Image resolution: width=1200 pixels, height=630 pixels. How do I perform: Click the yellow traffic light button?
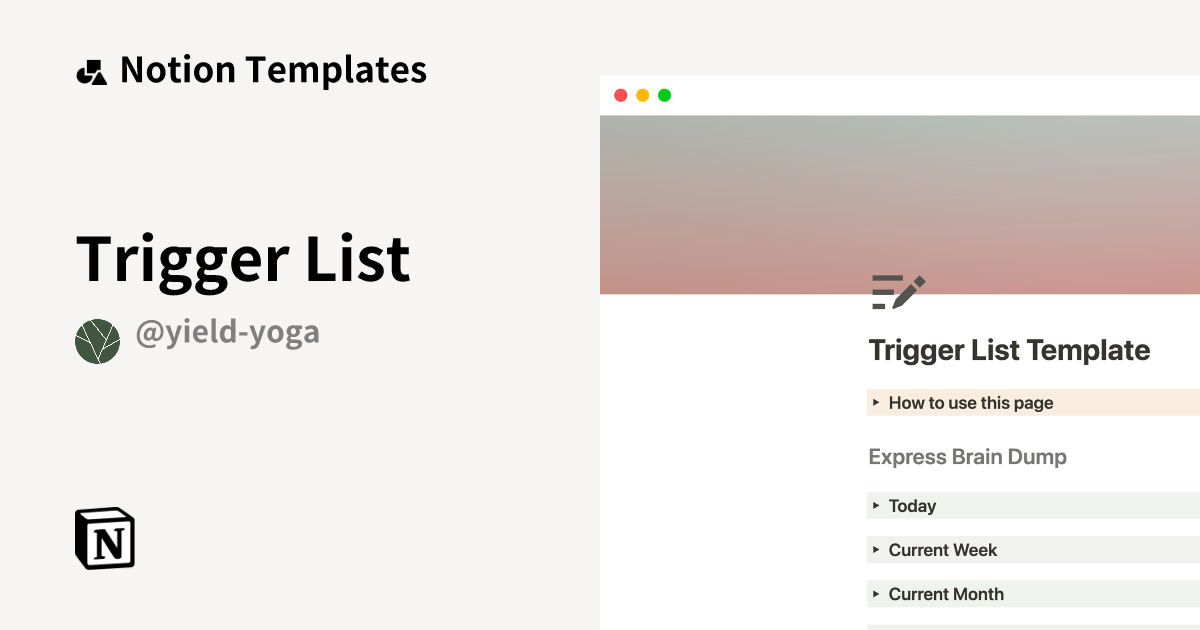pyautogui.click(x=642, y=94)
